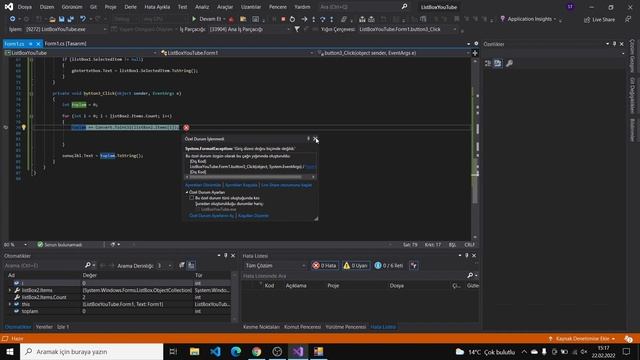The width and height of the screenshot is (640, 360).
Task: Switch to the Yereller tab
Action: [44, 327]
